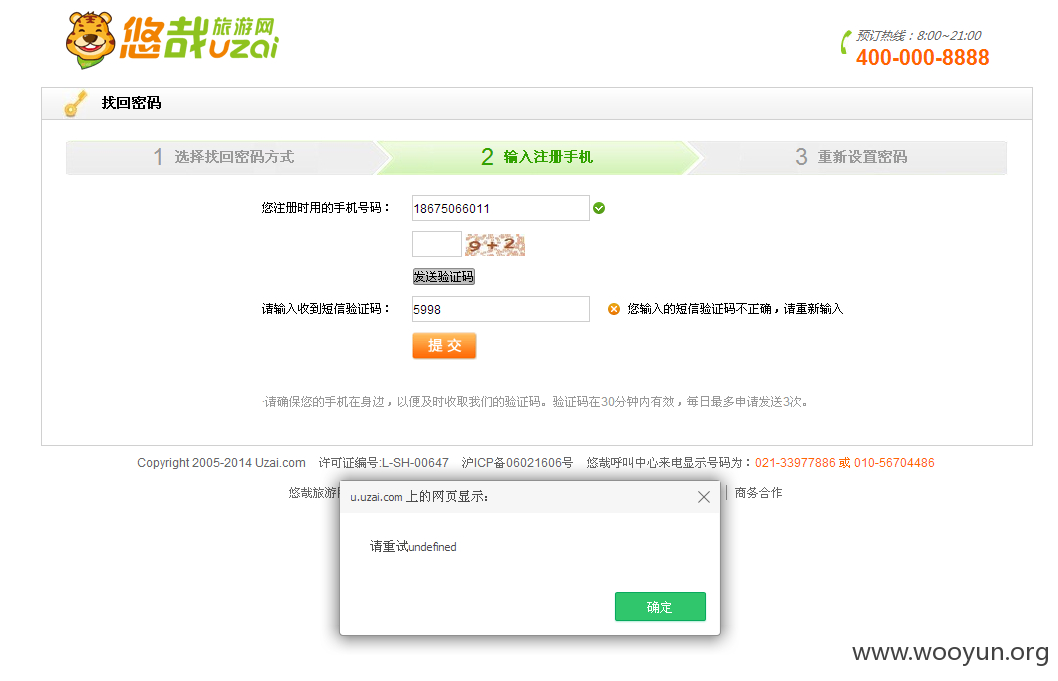Image resolution: width=1058 pixels, height=681 pixels.
Task: Select step 2 输入注册手机 tab
Action: [x=537, y=157]
